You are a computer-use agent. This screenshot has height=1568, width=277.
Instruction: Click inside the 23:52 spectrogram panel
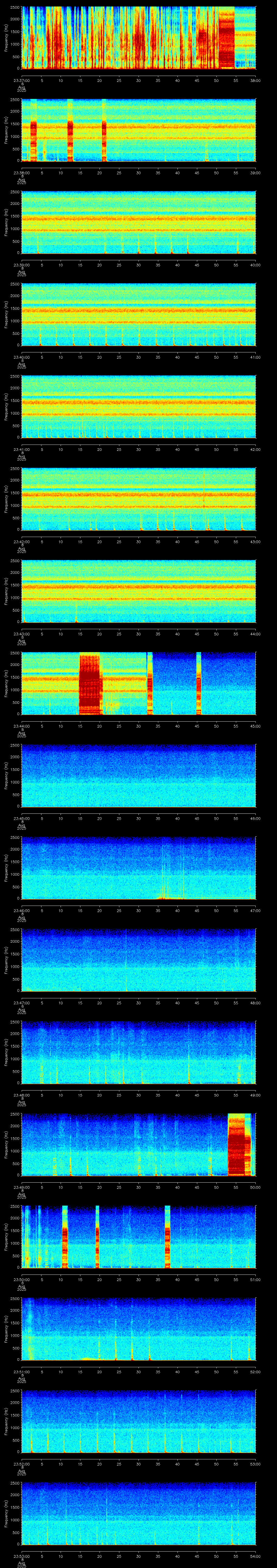pyautogui.click(x=138, y=1421)
